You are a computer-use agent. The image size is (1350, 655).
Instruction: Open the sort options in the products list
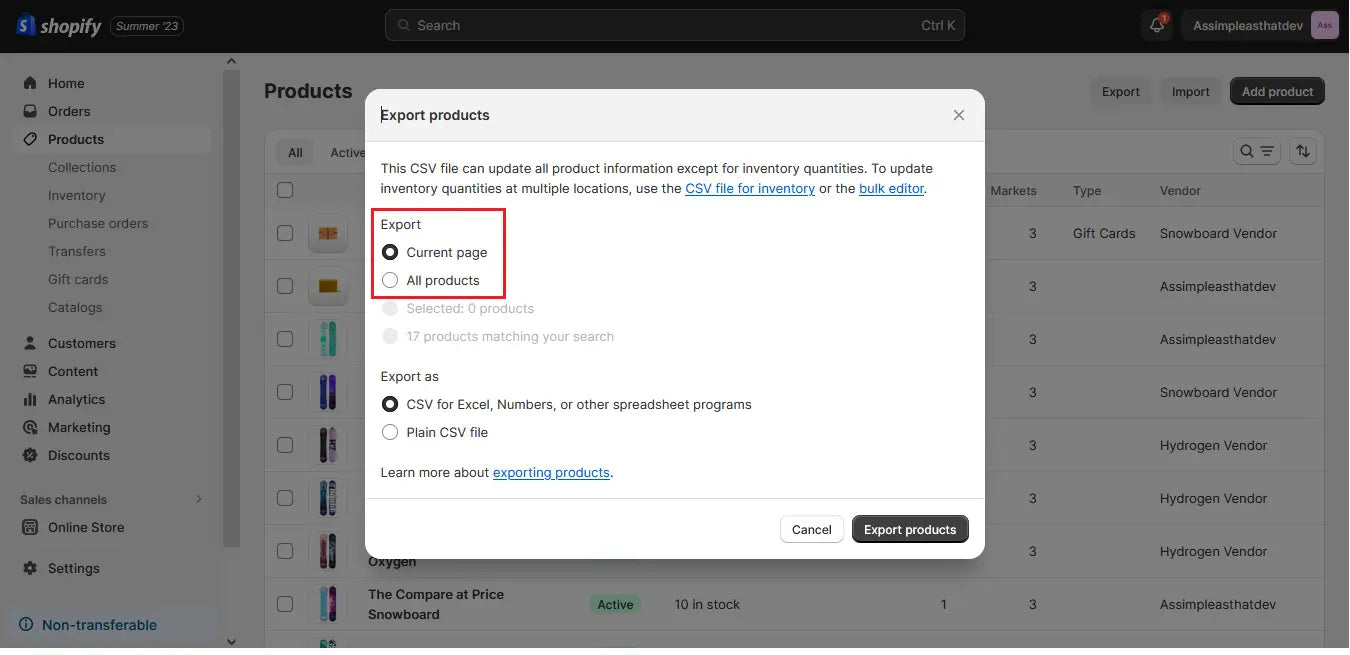(x=1303, y=151)
